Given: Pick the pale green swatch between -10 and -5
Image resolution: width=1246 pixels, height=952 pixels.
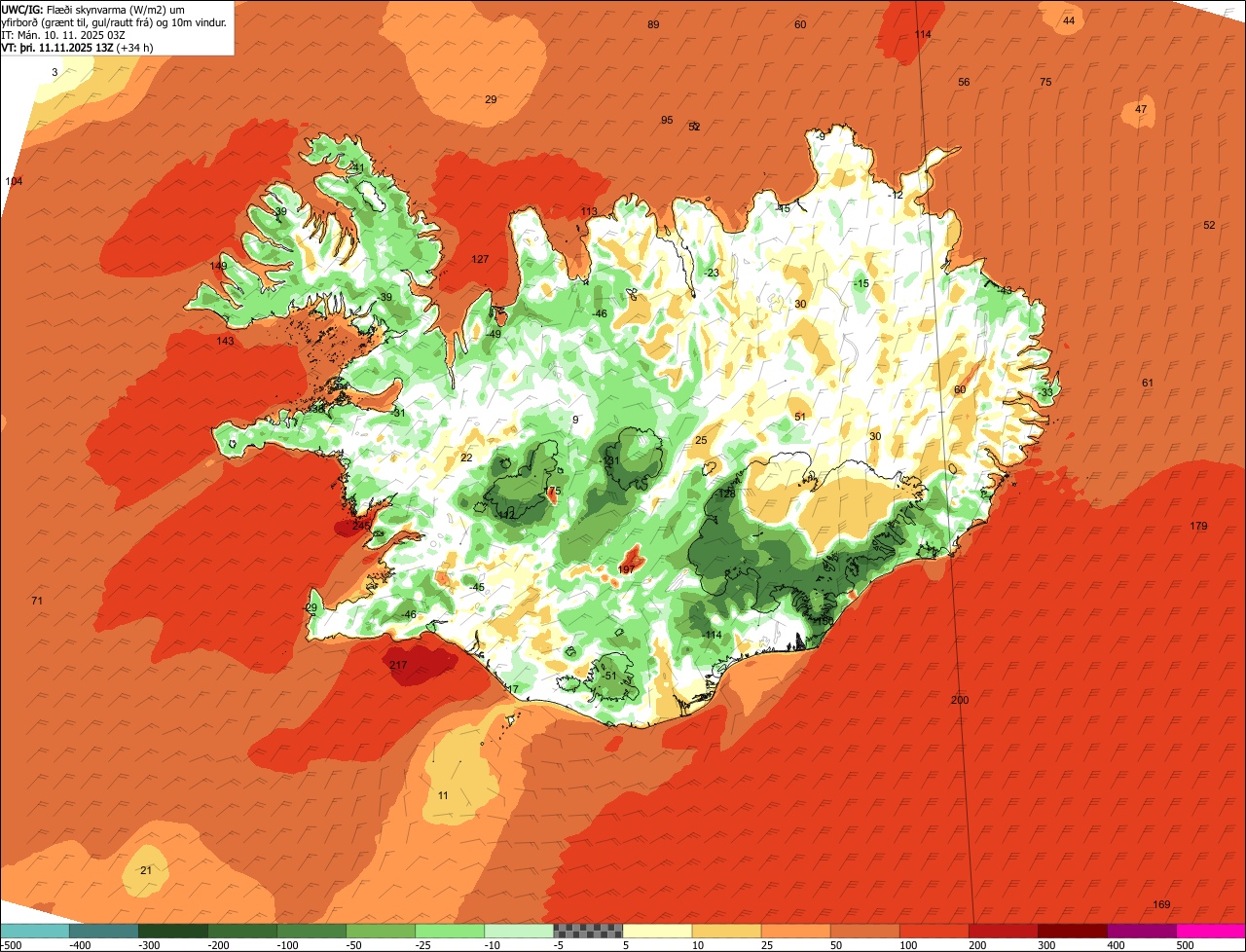Looking at the screenshot, I should click(x=519, y=931).
